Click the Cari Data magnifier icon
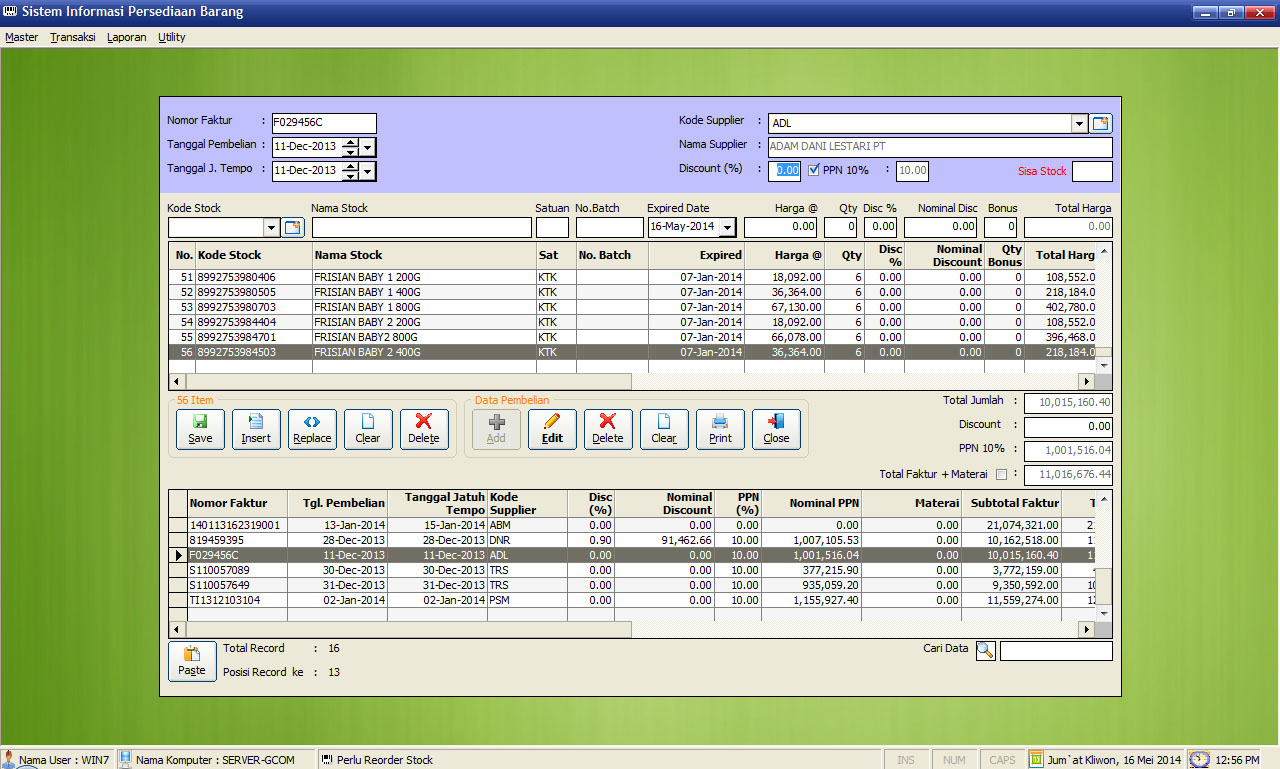 click(x=985, y=651)
